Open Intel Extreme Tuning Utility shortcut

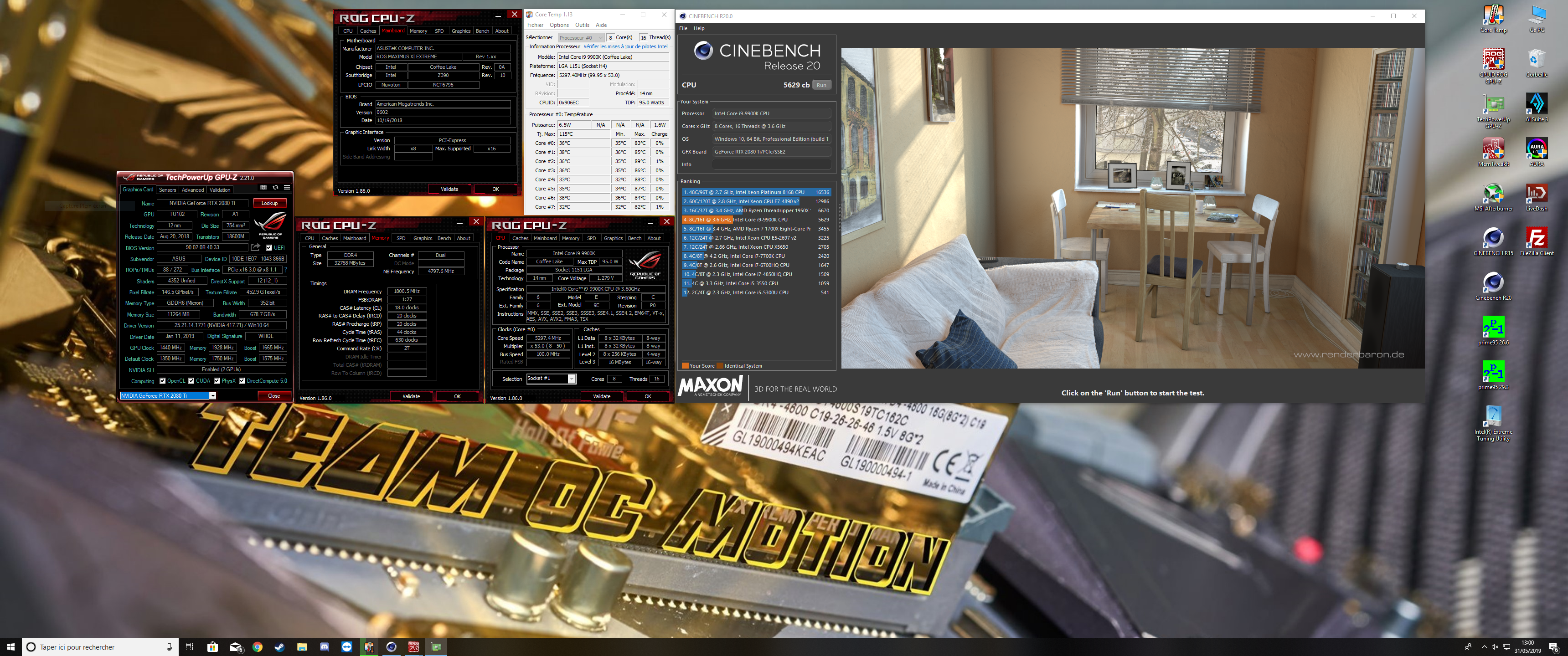pos(1493,424)
